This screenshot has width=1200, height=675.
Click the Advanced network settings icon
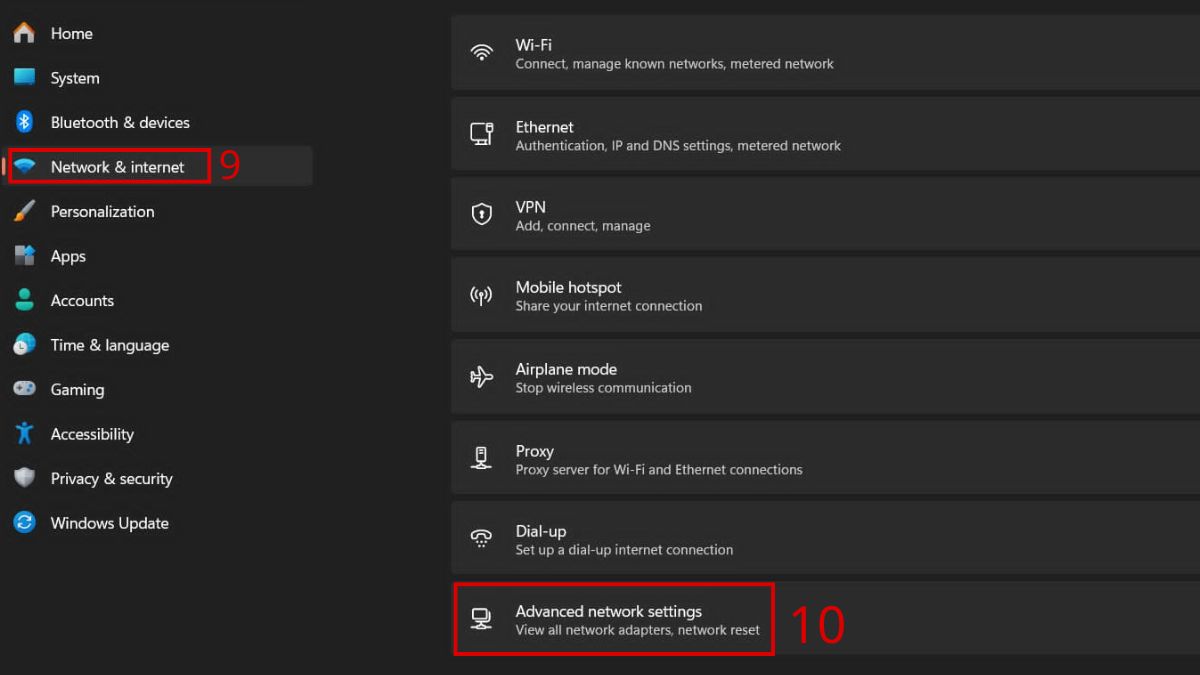(482, 619)
